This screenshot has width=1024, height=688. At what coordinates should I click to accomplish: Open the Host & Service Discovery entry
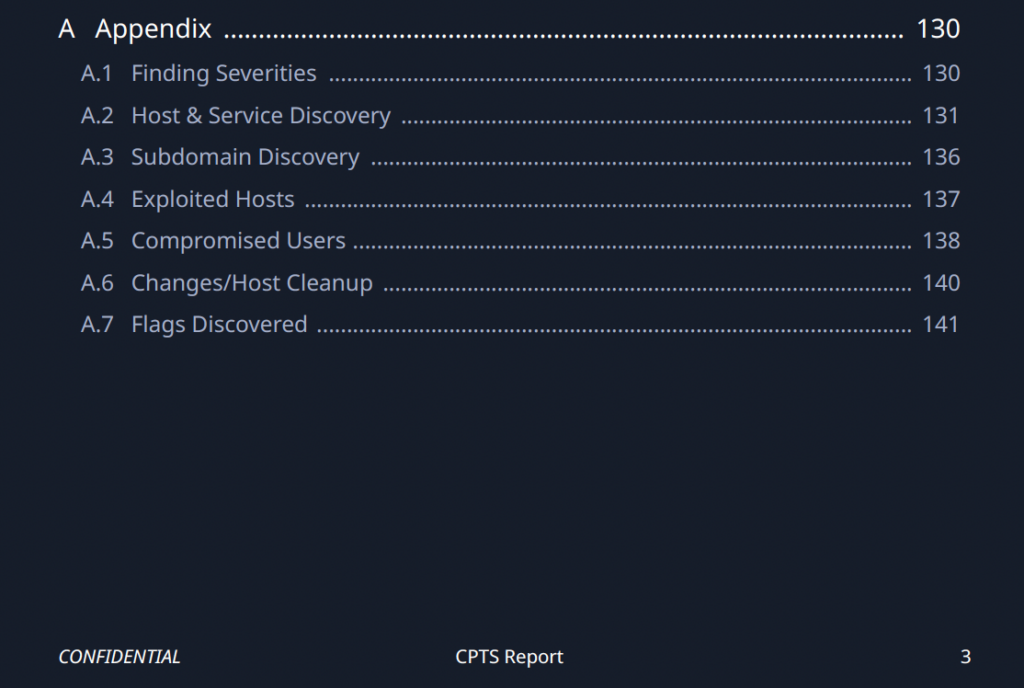point(260,115)
